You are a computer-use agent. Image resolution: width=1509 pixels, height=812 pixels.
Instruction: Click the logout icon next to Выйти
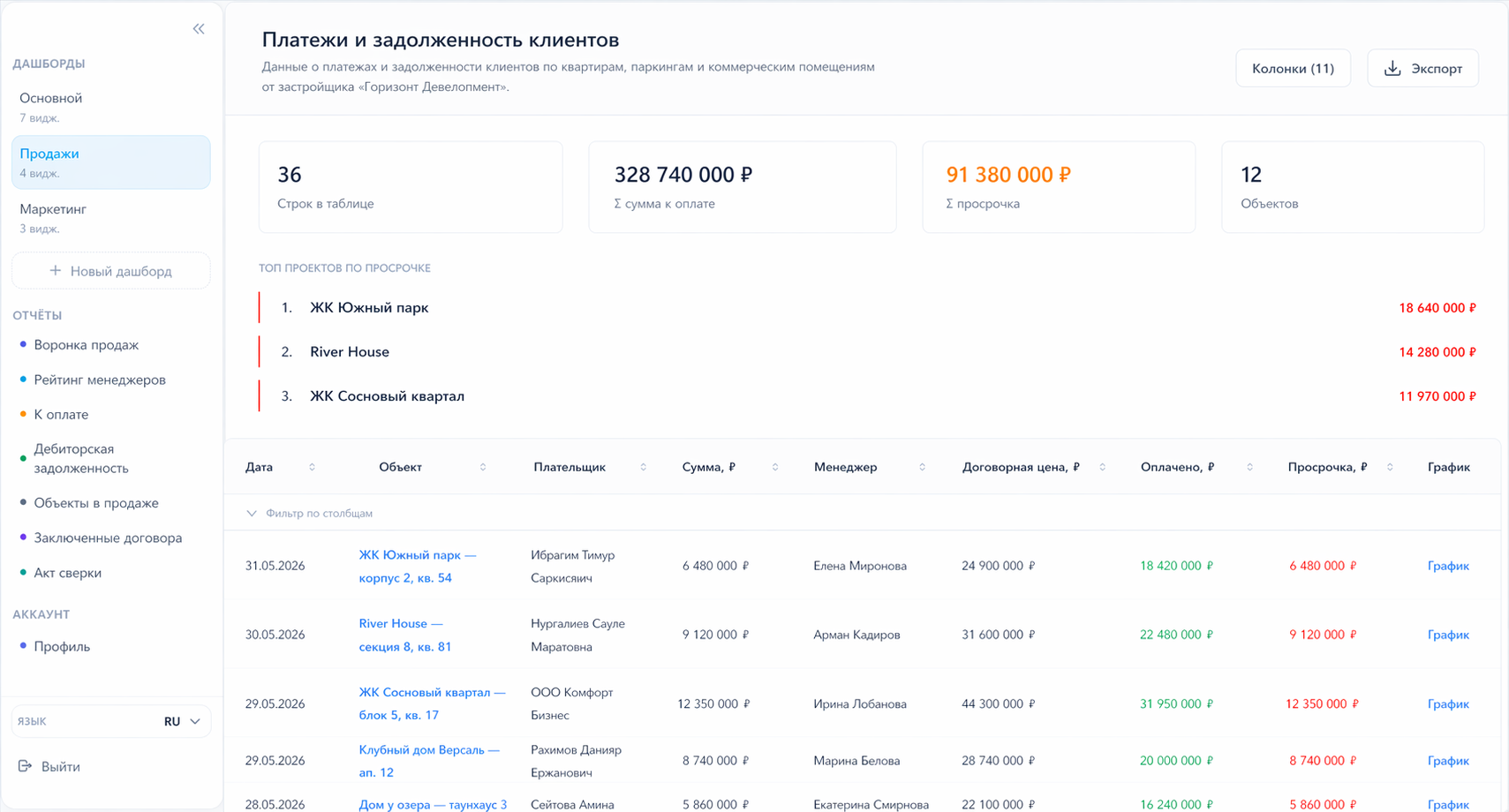25,766
